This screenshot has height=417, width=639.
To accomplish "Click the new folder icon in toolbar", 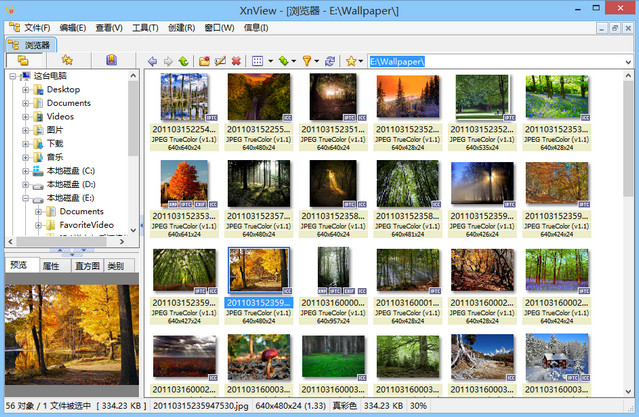I will [x=203, y=61].
